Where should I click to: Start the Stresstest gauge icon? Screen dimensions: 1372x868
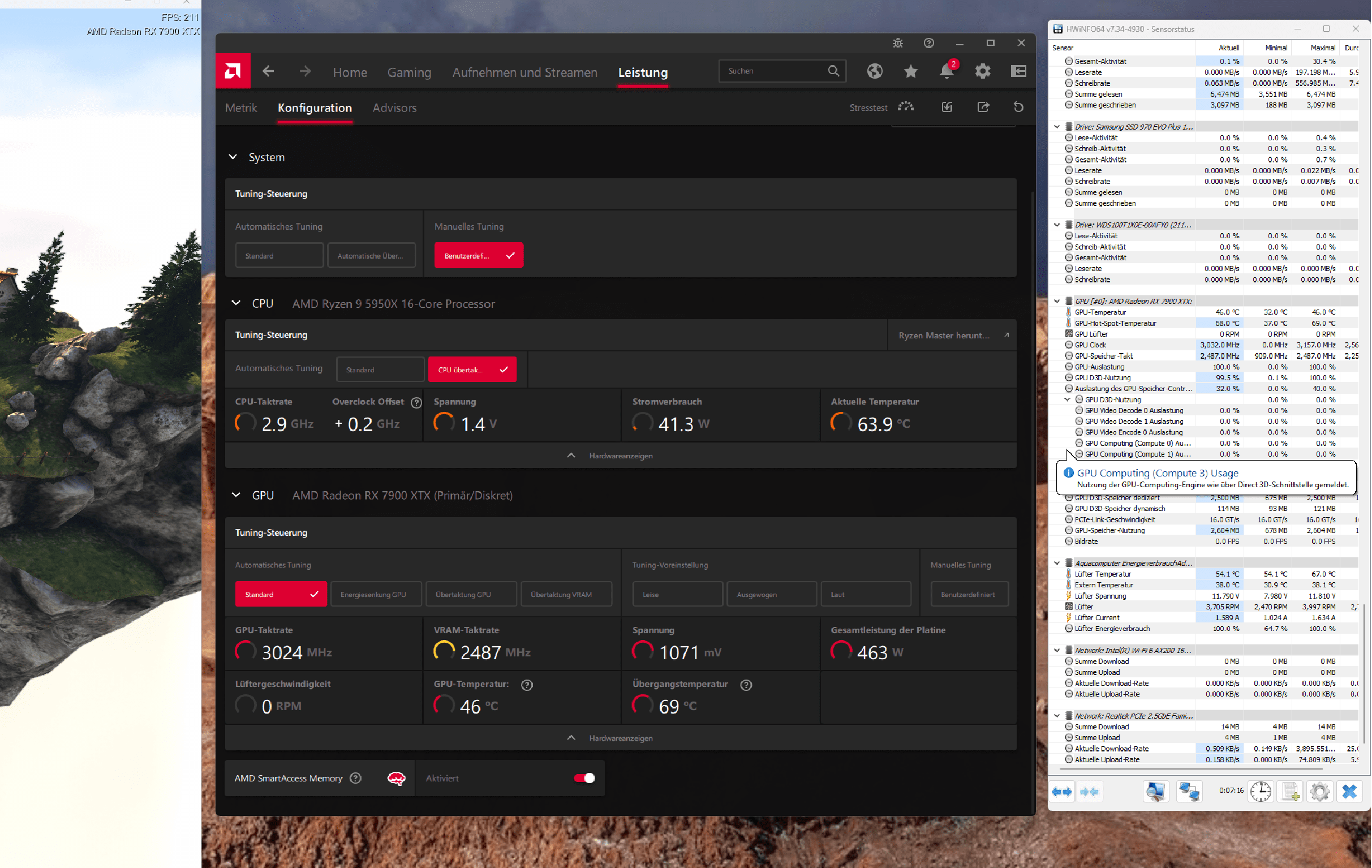pyautogui.click(x=905, y=107)
